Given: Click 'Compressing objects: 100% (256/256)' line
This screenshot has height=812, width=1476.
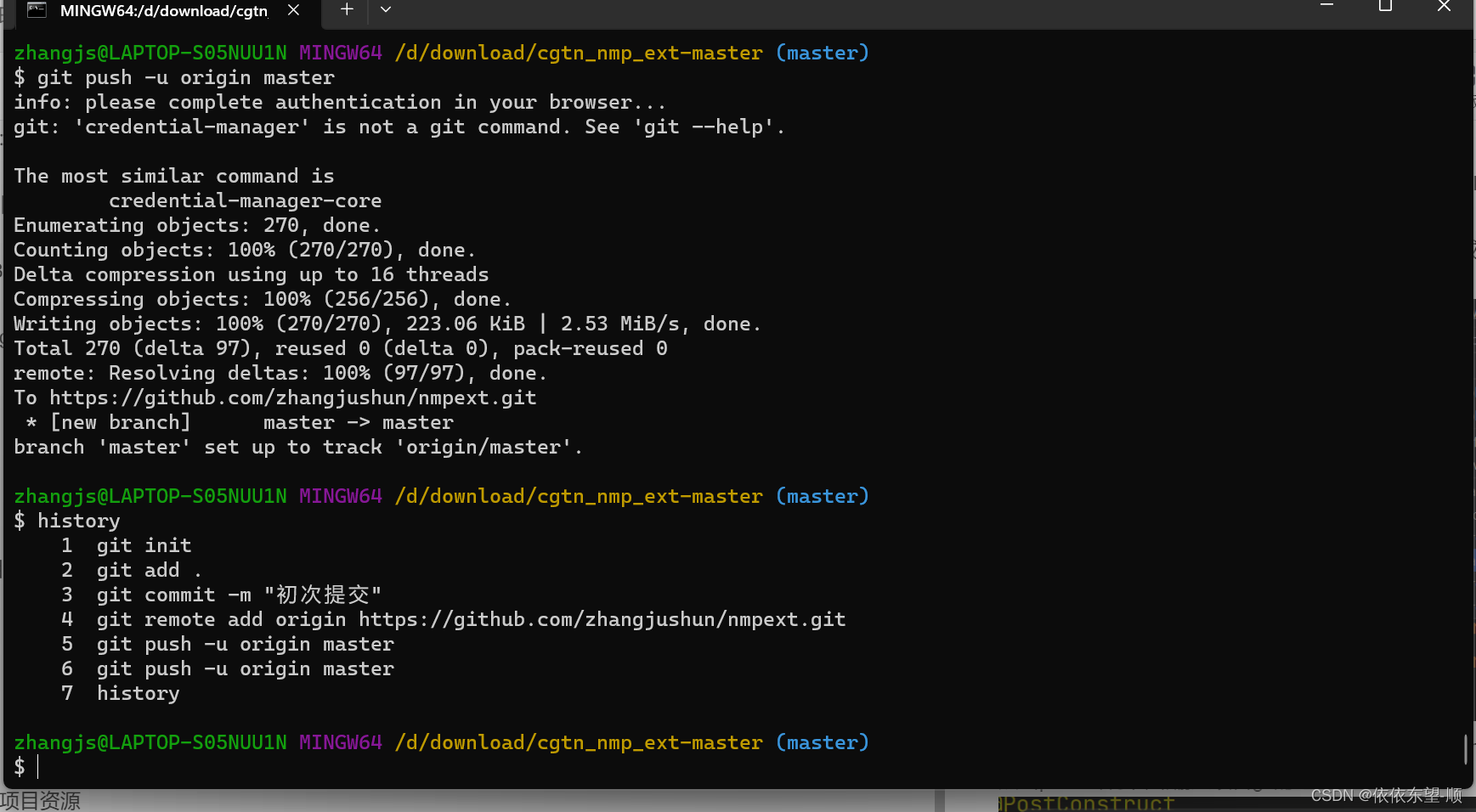Looking at the screenshot, I should (x=263, y=299).
